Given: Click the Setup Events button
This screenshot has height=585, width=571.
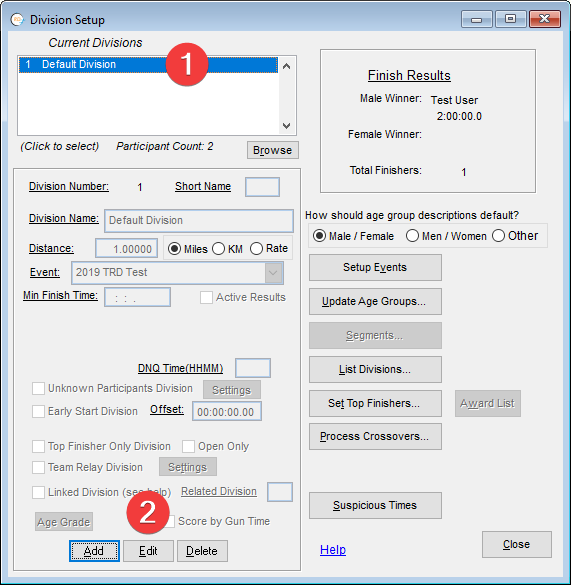Looking at the screenshot, I should pos(375,268).
